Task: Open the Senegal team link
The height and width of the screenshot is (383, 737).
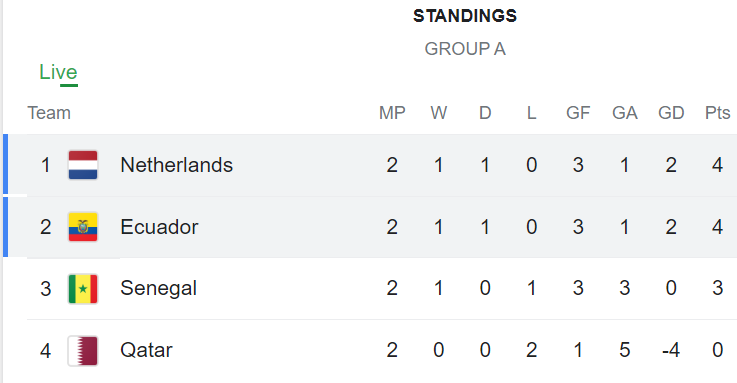Action: pos(158,289)
